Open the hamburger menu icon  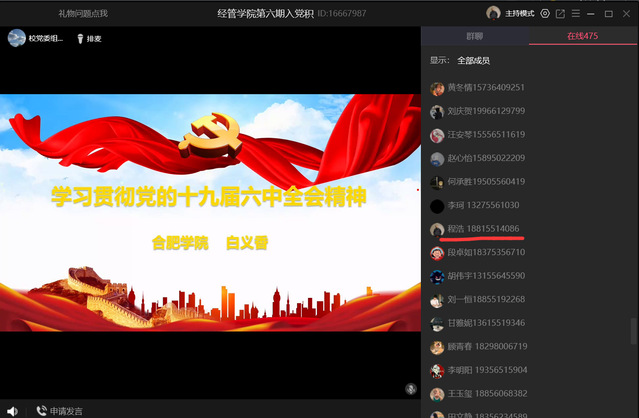point(575,13)
